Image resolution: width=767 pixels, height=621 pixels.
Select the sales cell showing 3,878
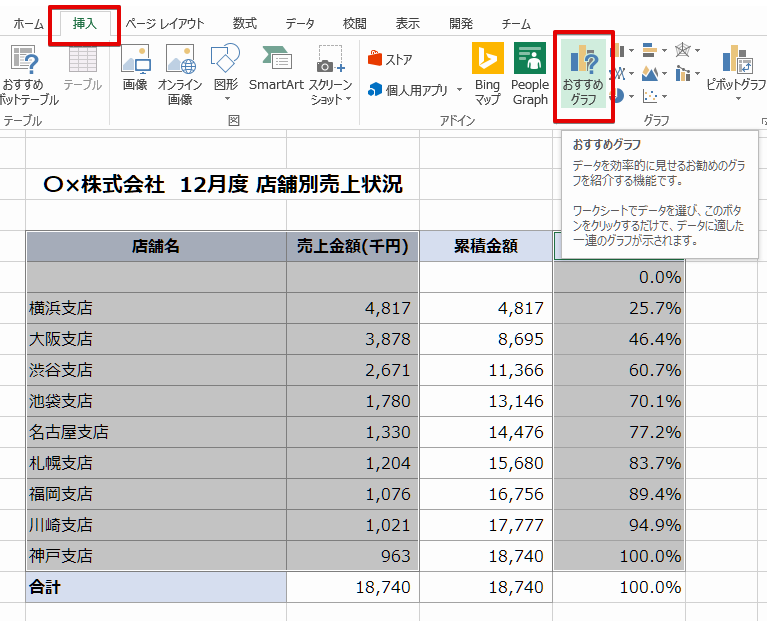(353, 339)
